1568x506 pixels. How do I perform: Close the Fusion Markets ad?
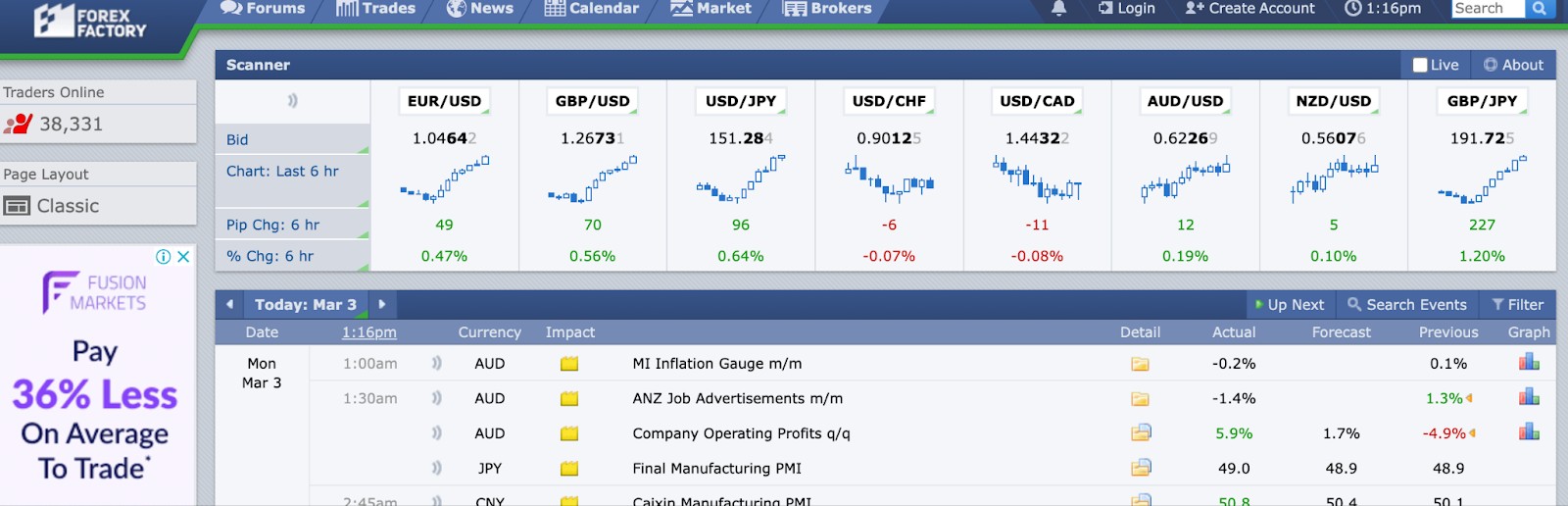coord(183,256)
